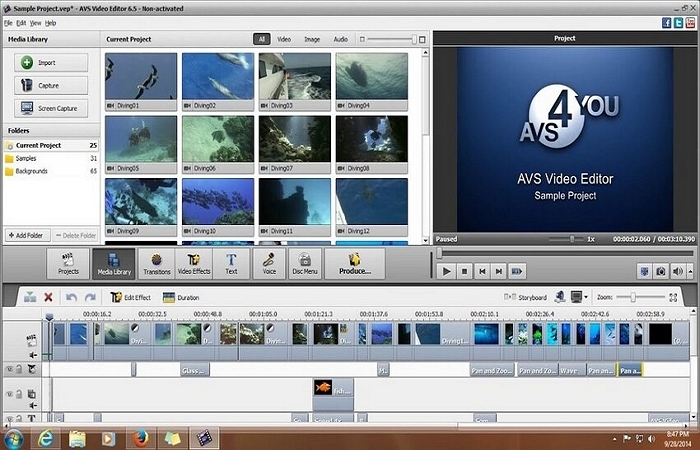Open the Edit menu
The image size is (700, 450).
pos(21,23)
